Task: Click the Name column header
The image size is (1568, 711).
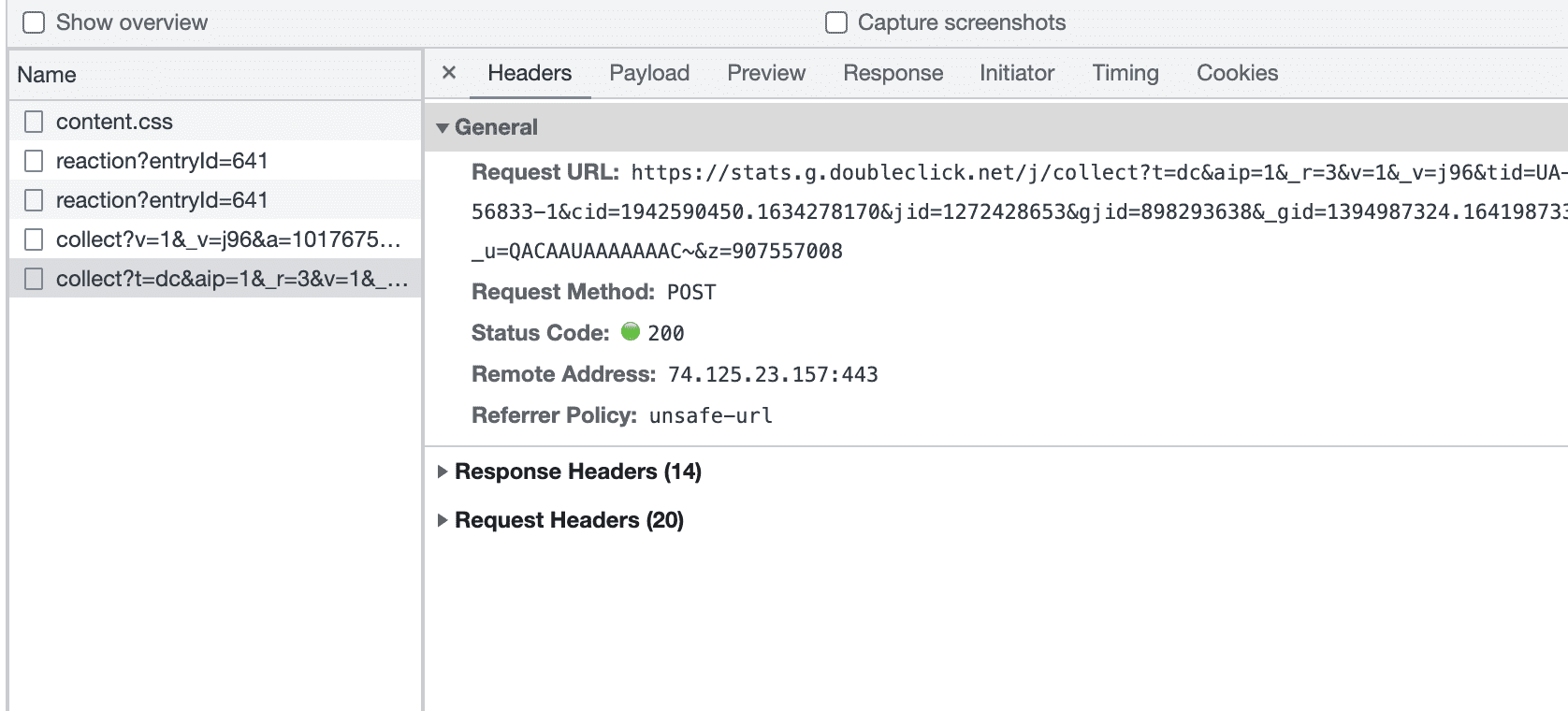Action: [x=47, y=75]
